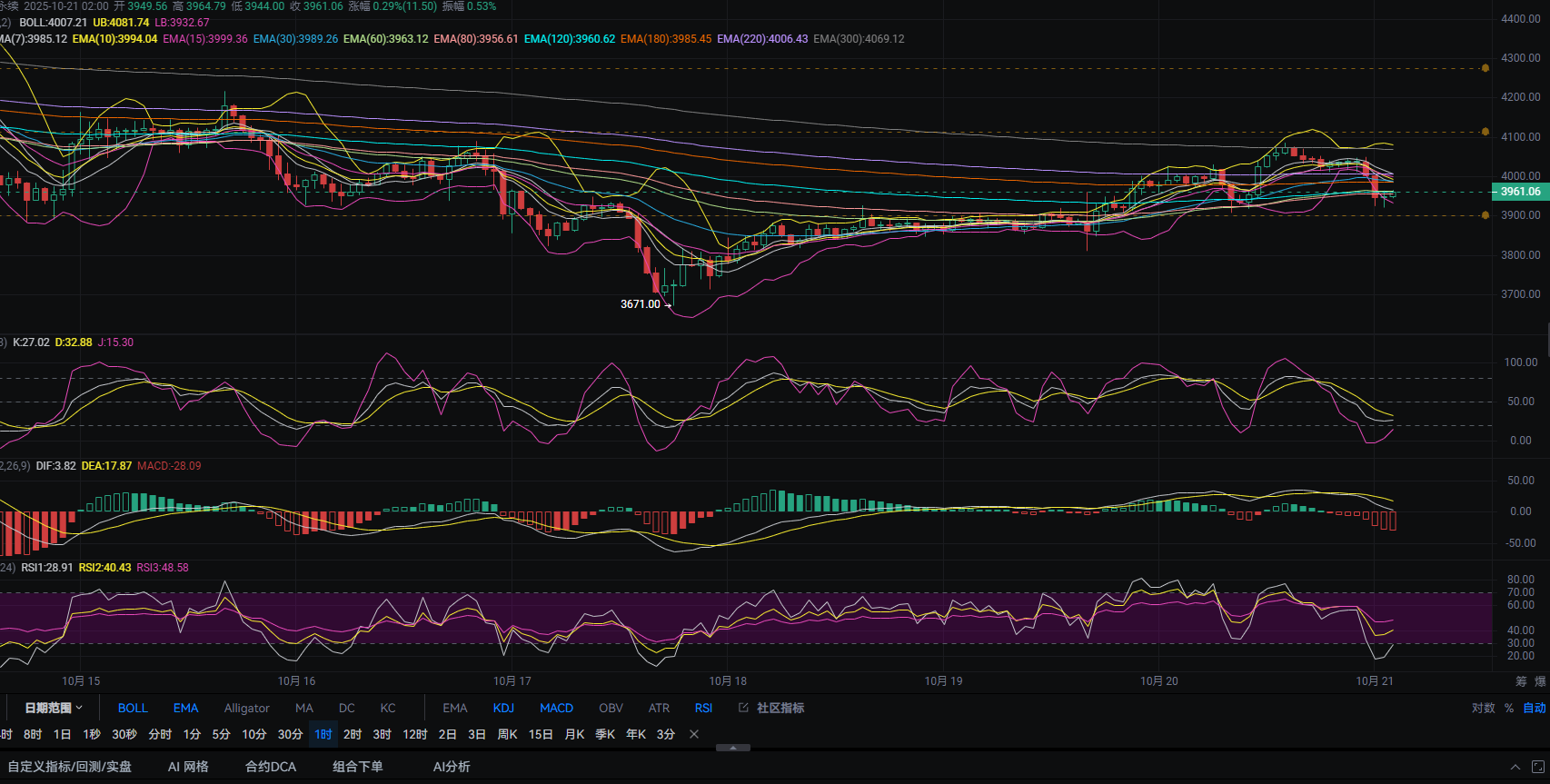Open the 日期范围 date range dropdown
This screenshot has height=784, width=1550.
(53, 708)
